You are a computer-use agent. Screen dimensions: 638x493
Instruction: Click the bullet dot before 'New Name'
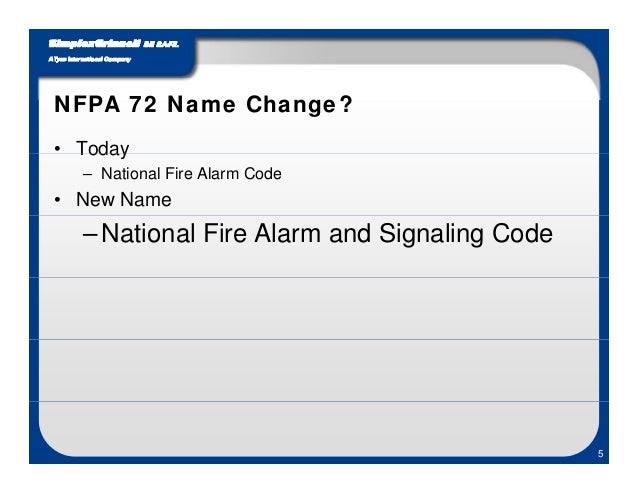59,201
